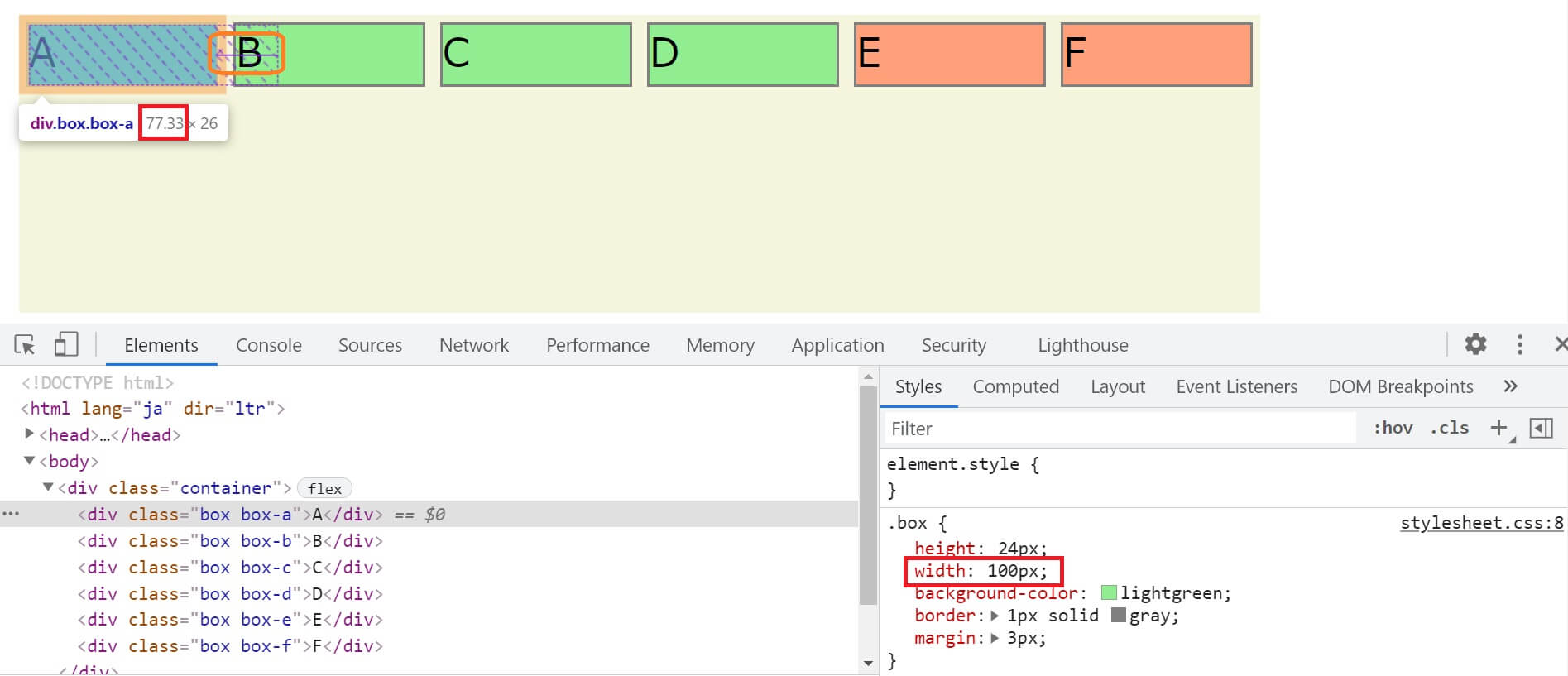Click the styles Filter input field
Viewport: 1568px width, 676px height.
click(x=1117, y=429)
